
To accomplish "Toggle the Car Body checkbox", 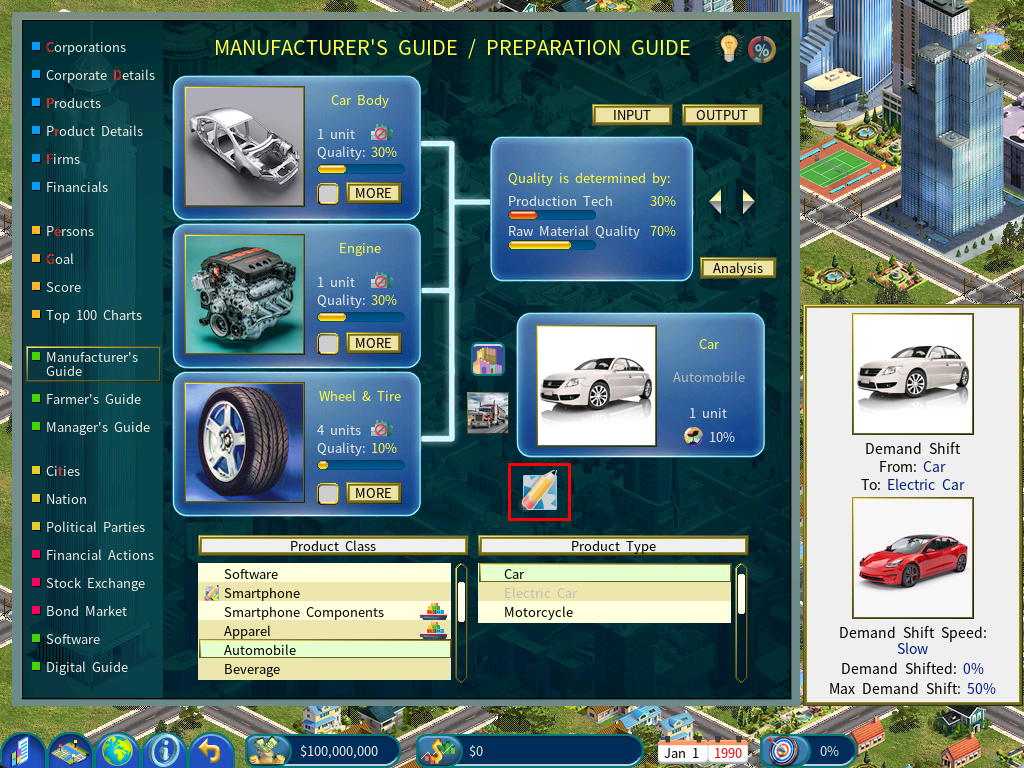I will coord(328,194).
